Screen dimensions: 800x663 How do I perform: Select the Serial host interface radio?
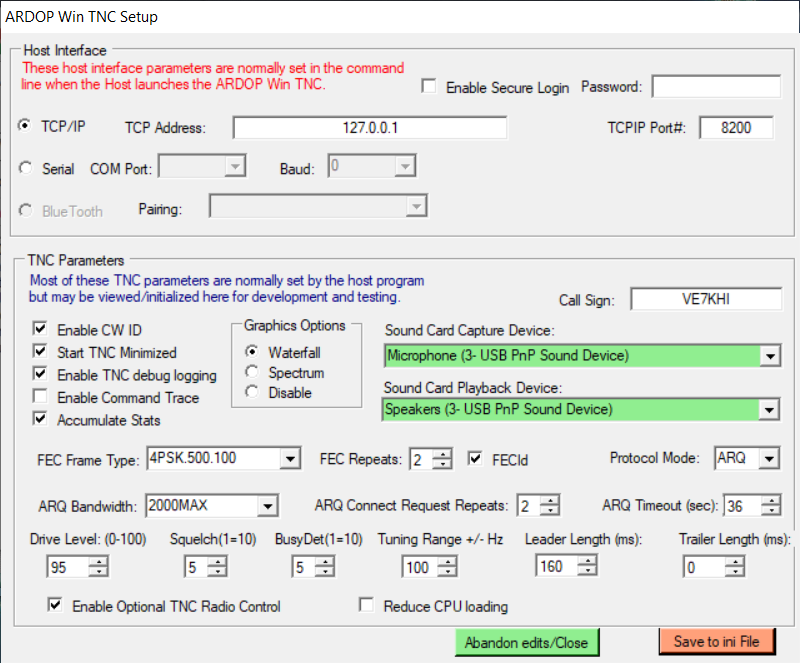[x=25, y=169]
